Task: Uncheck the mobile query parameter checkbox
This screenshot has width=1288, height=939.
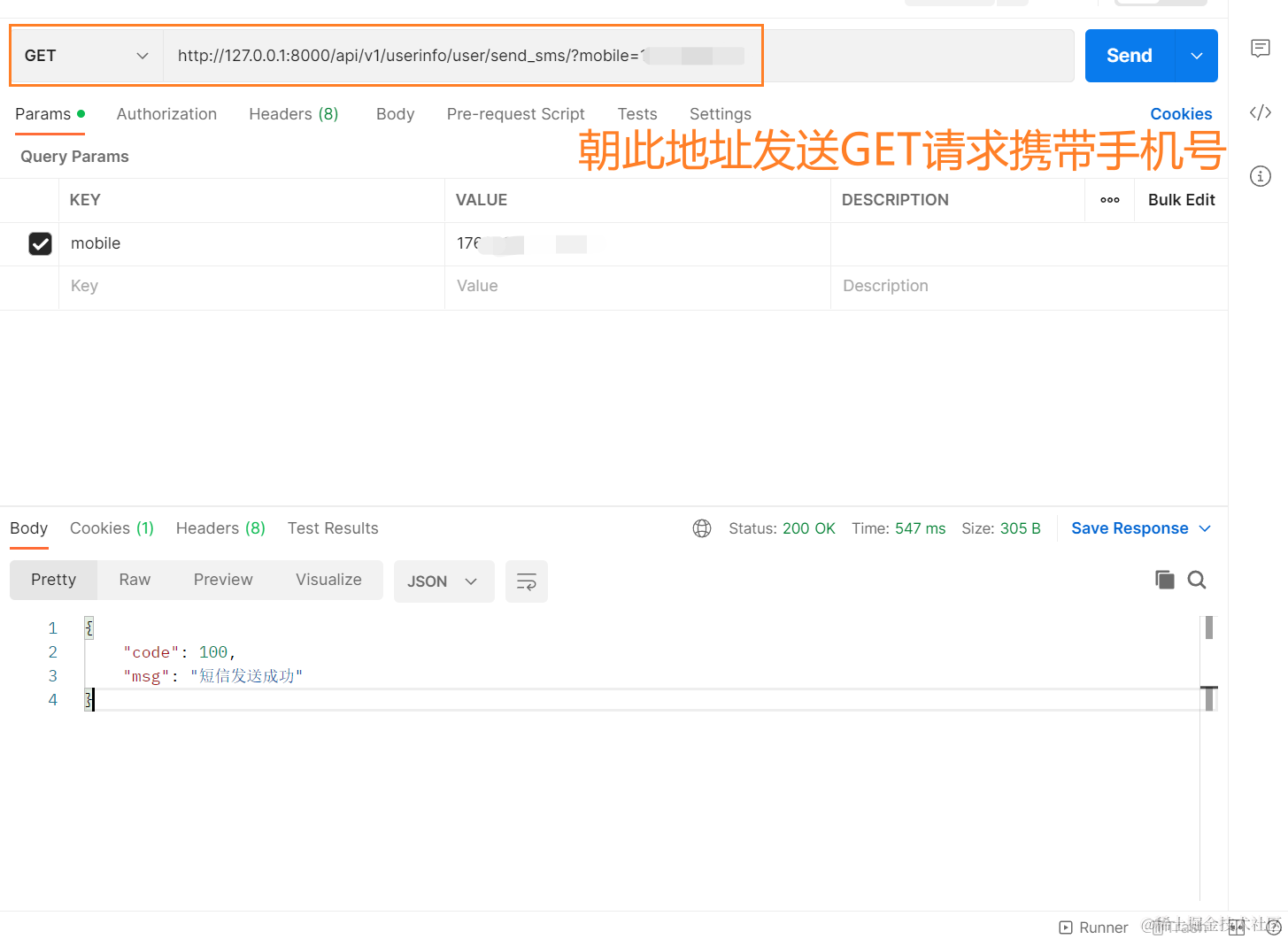Action: [x=41, y=243]
